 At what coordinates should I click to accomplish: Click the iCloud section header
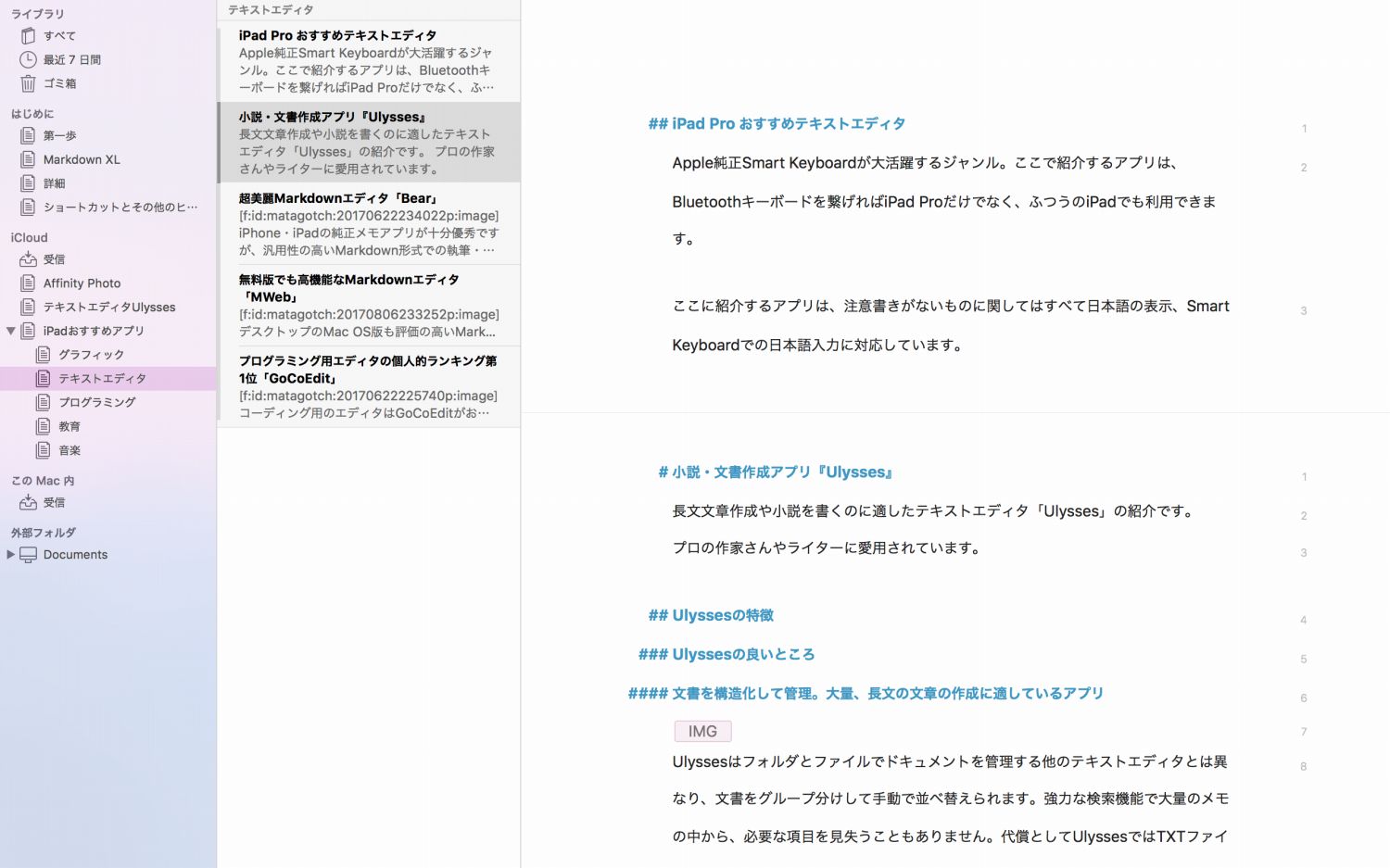pyautogui.click(x=29, y=237)
